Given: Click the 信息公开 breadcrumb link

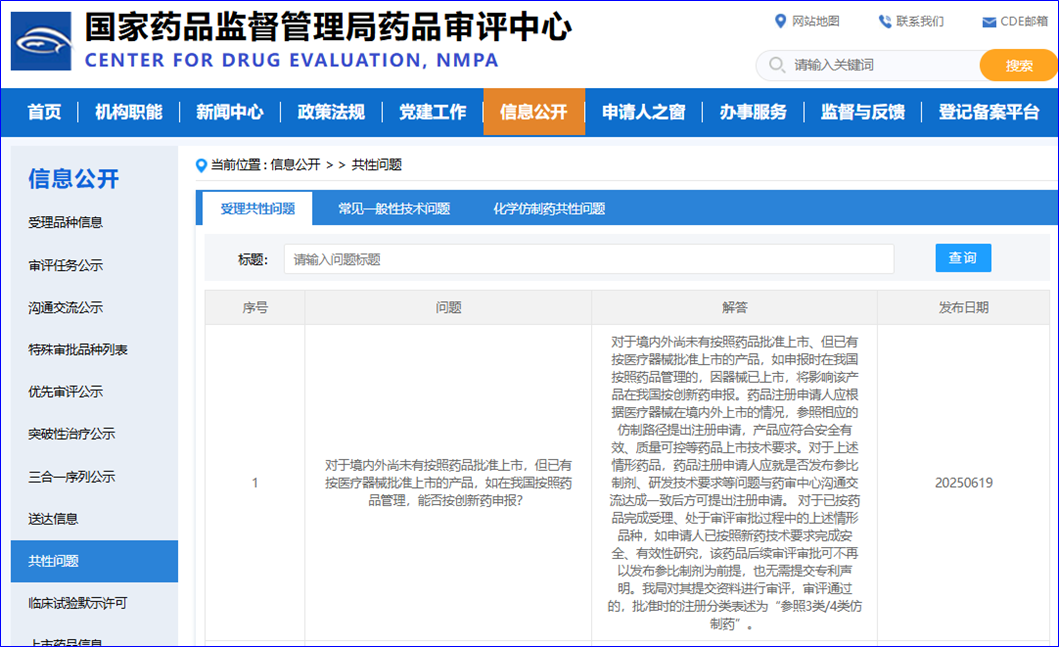Looking at the screenshot, I should click(295, 165).
